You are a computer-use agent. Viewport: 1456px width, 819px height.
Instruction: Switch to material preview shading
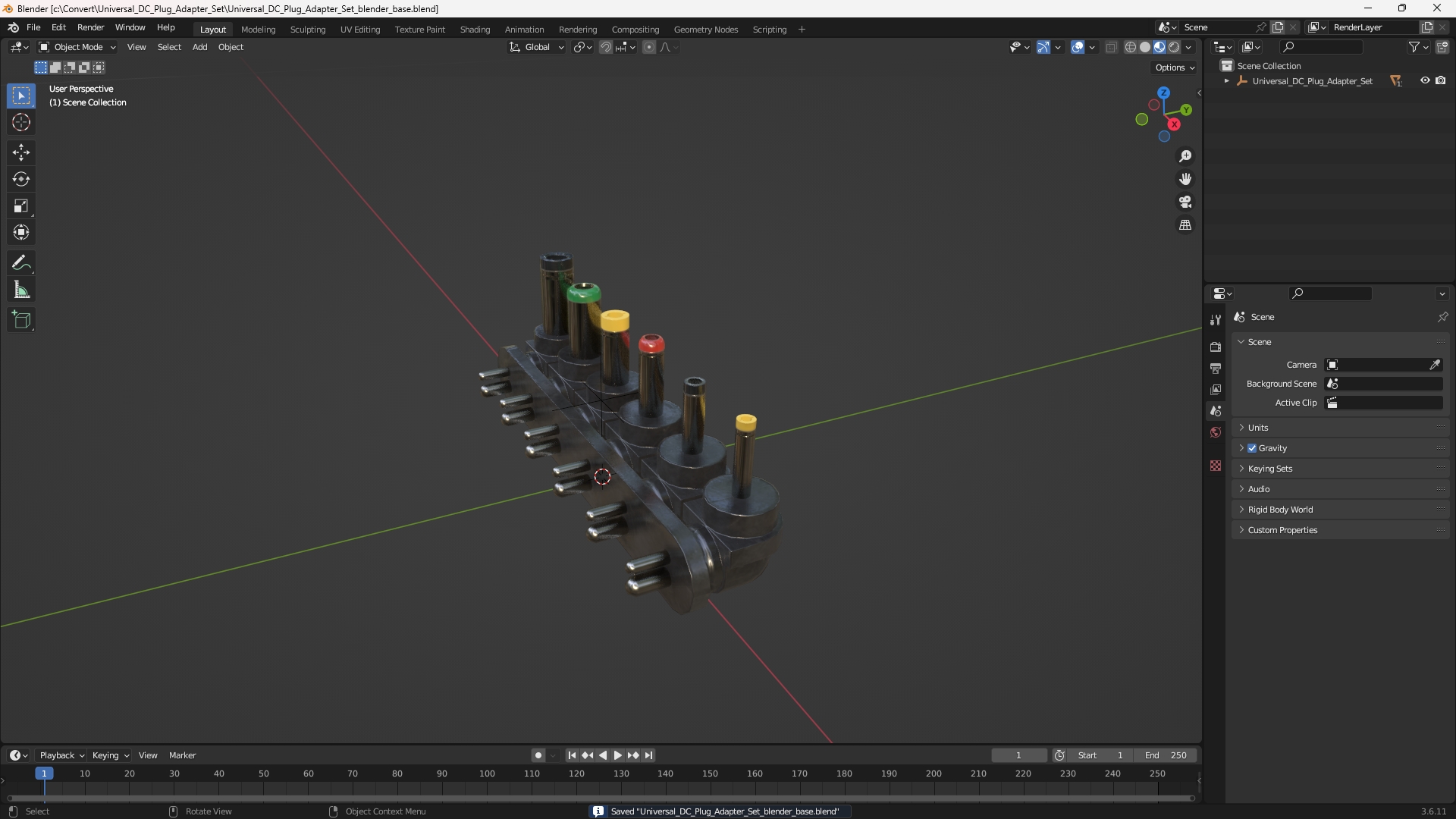click(1159, 47)
